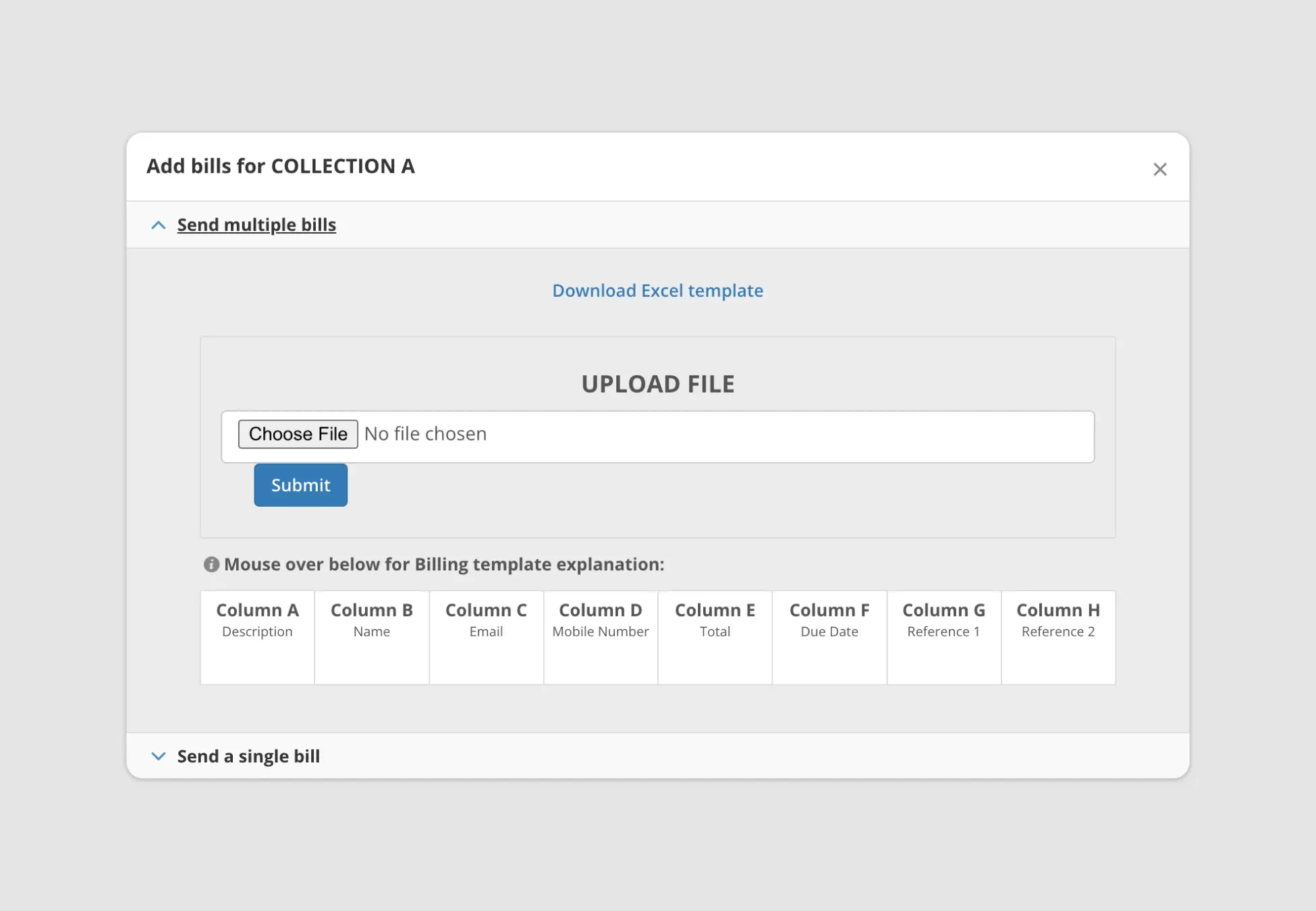Select the Column B Name cell
The width and height of the screenshot is (1316, 911).
click(372, 638)
